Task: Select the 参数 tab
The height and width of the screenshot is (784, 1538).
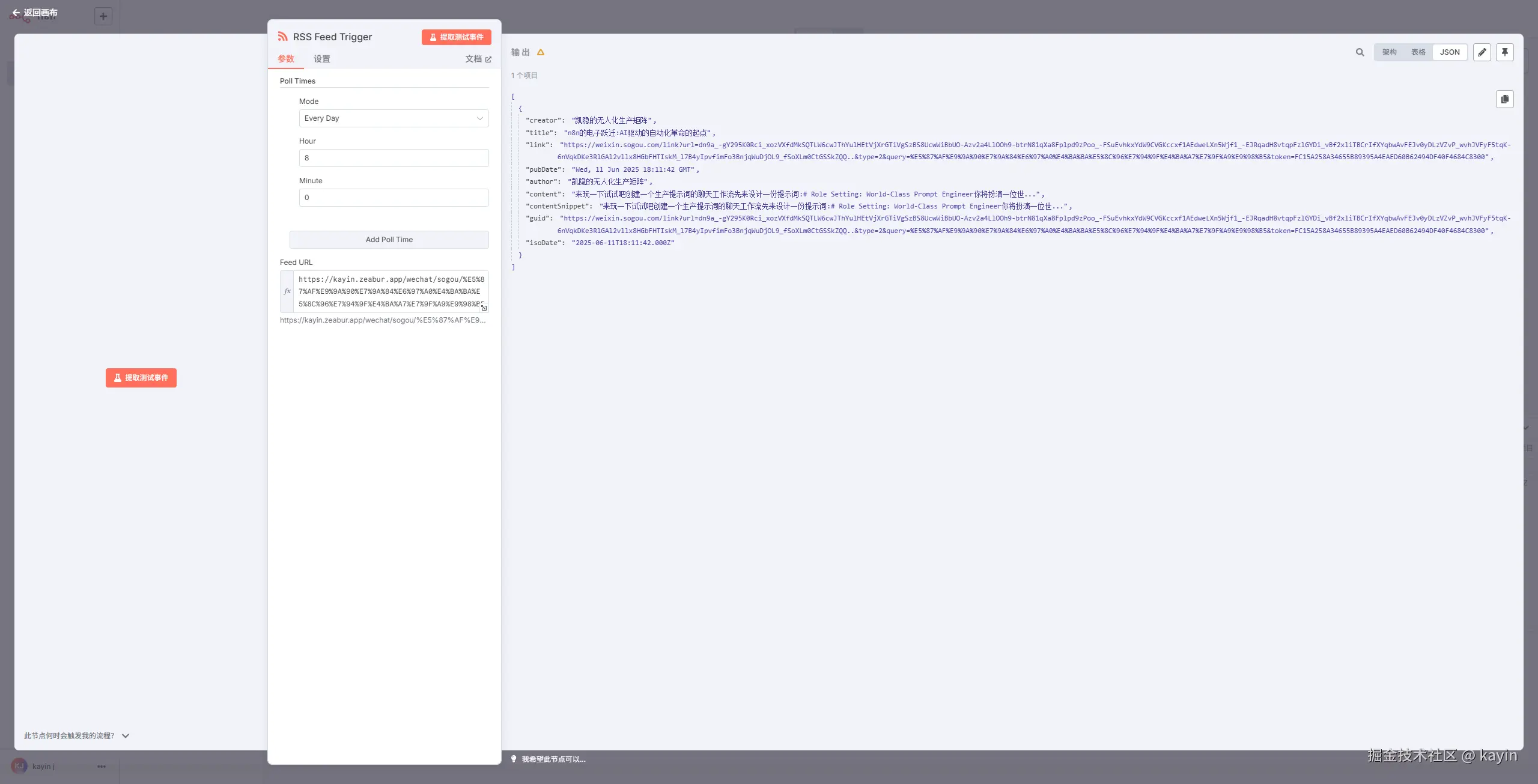Action: pyautogui.click(x=286, y=59)
